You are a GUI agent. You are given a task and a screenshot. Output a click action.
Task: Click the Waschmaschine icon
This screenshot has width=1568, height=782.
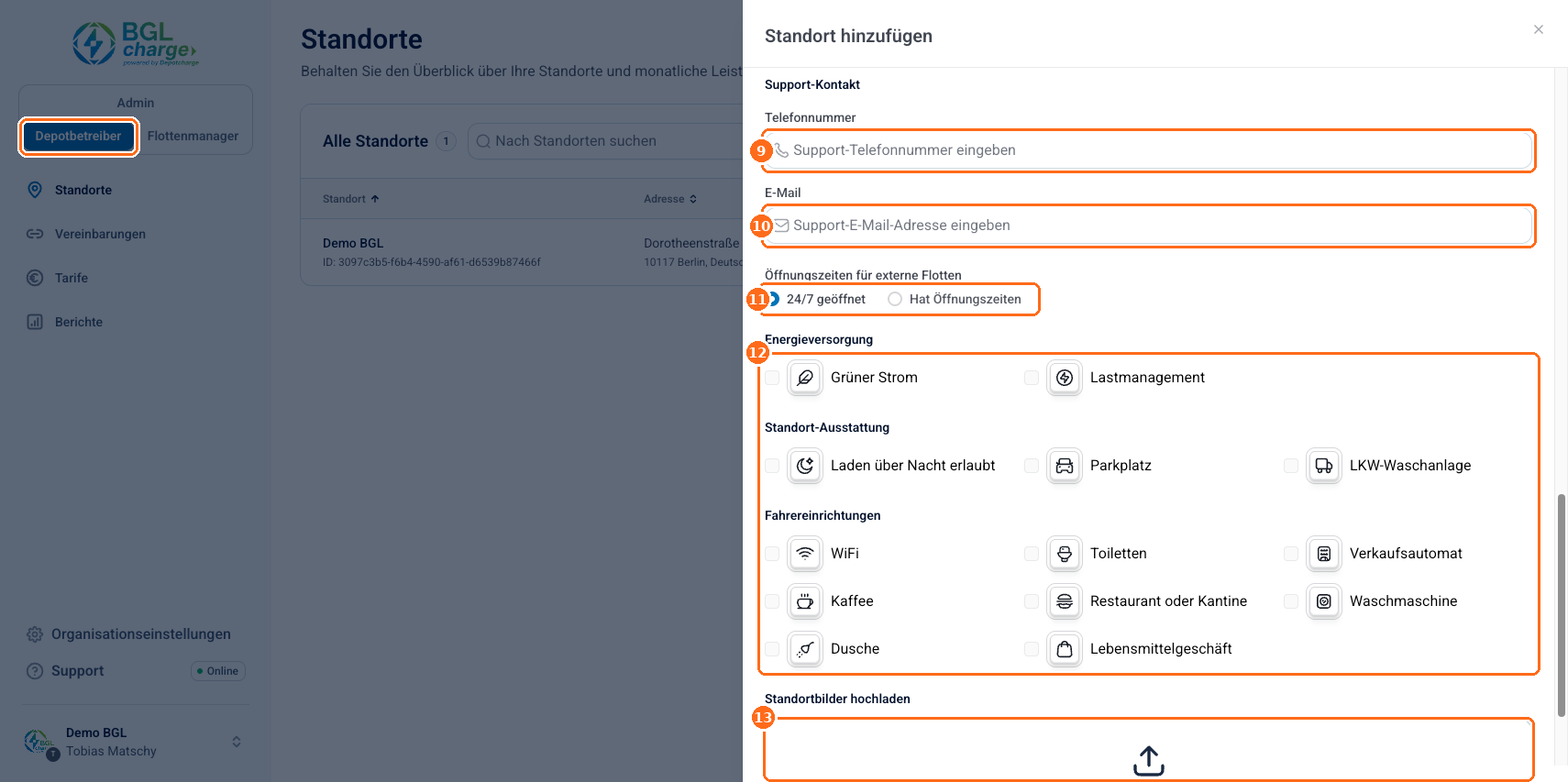click(1324, 601)
